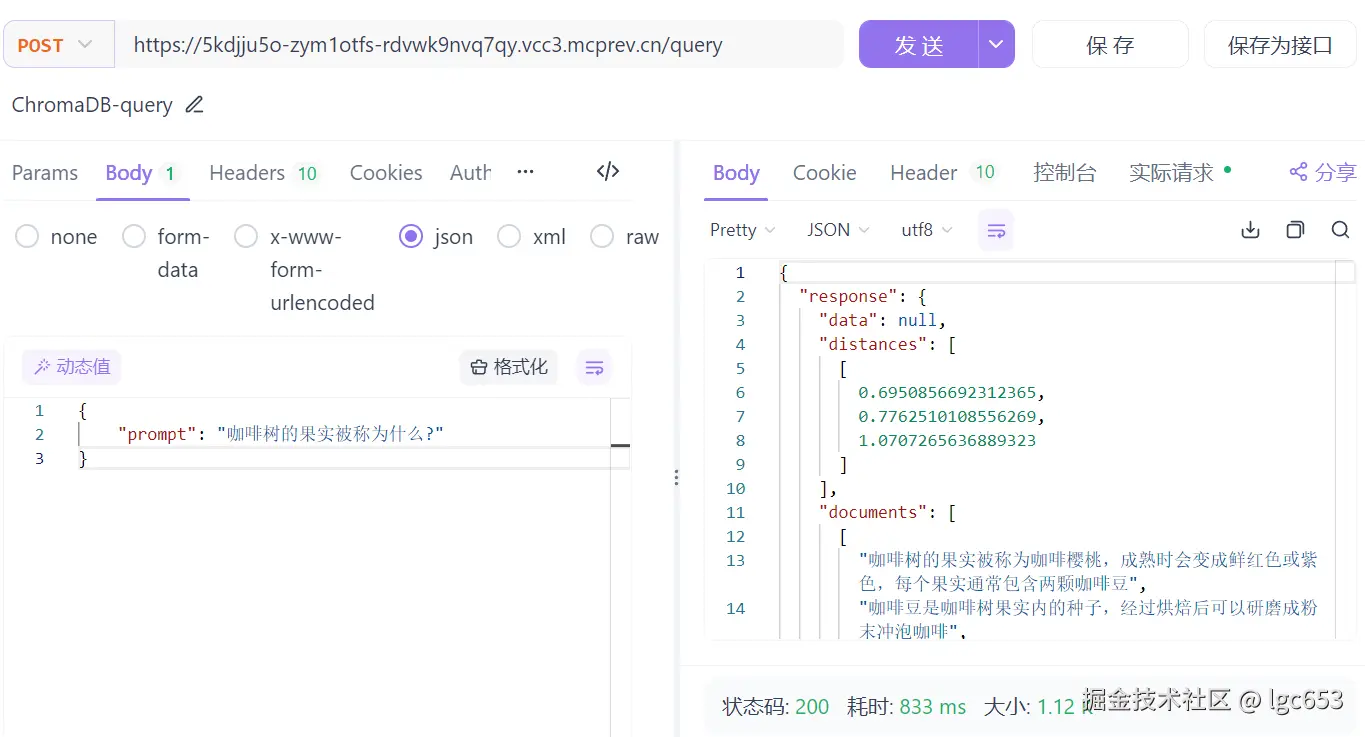The height and width of the screenshot is (737, 1365).
Task: Toggle word wrap in response viewer
Action: (x=996, y=230)
